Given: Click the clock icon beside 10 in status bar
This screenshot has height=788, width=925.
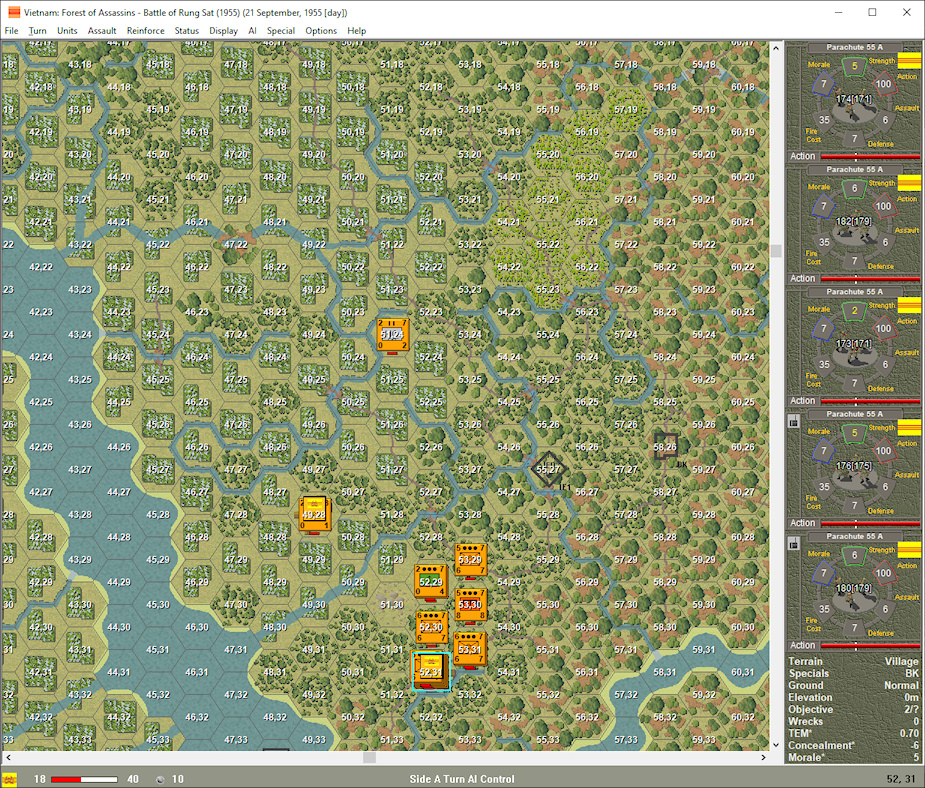Looking at the screenshot, I should [160, 780].
